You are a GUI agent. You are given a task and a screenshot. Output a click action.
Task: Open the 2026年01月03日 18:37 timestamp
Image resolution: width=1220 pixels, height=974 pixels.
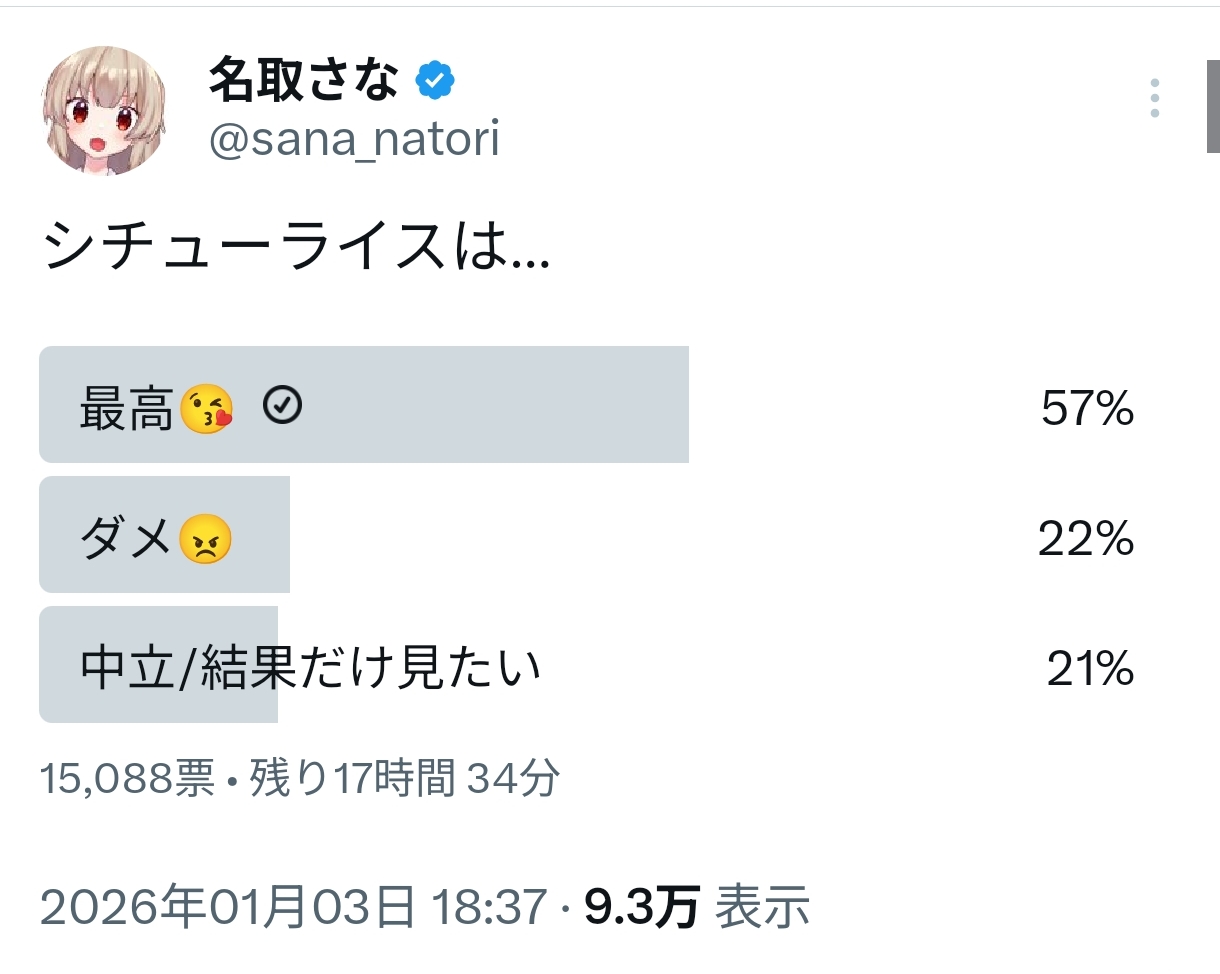pos(294,907)
